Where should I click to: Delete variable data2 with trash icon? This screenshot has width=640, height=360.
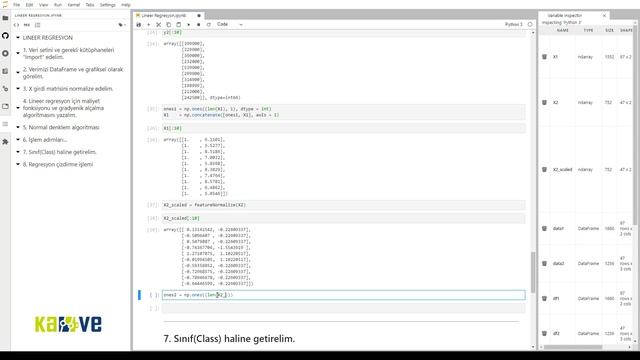[x=544, y=264]
